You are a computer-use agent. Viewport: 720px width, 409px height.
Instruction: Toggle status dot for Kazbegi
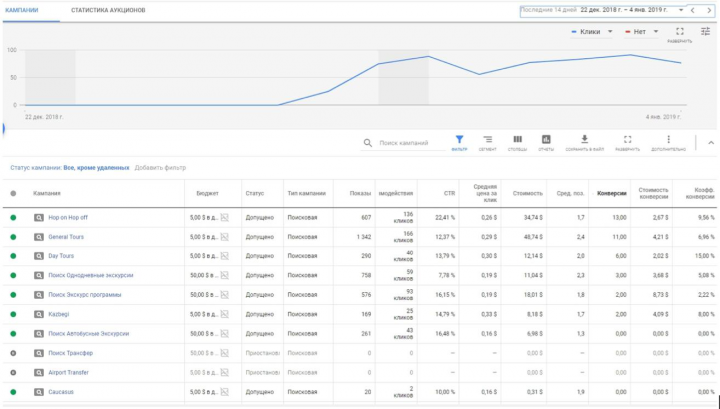(13, 314)
